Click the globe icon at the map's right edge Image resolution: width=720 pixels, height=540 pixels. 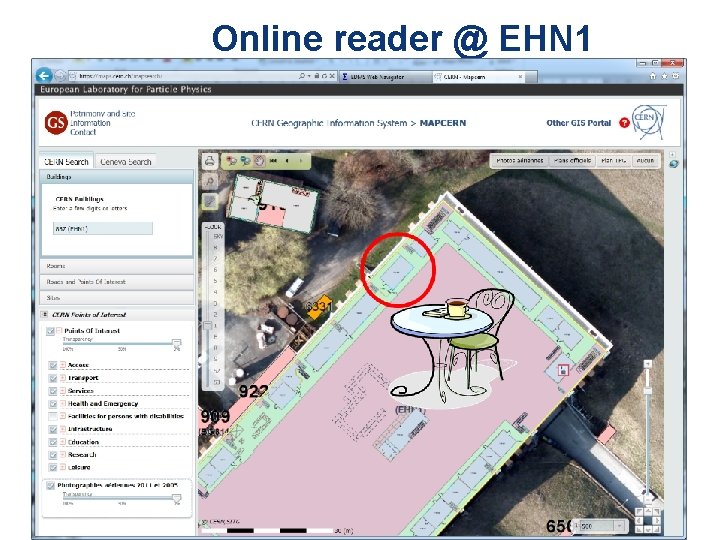click(673, 164)
